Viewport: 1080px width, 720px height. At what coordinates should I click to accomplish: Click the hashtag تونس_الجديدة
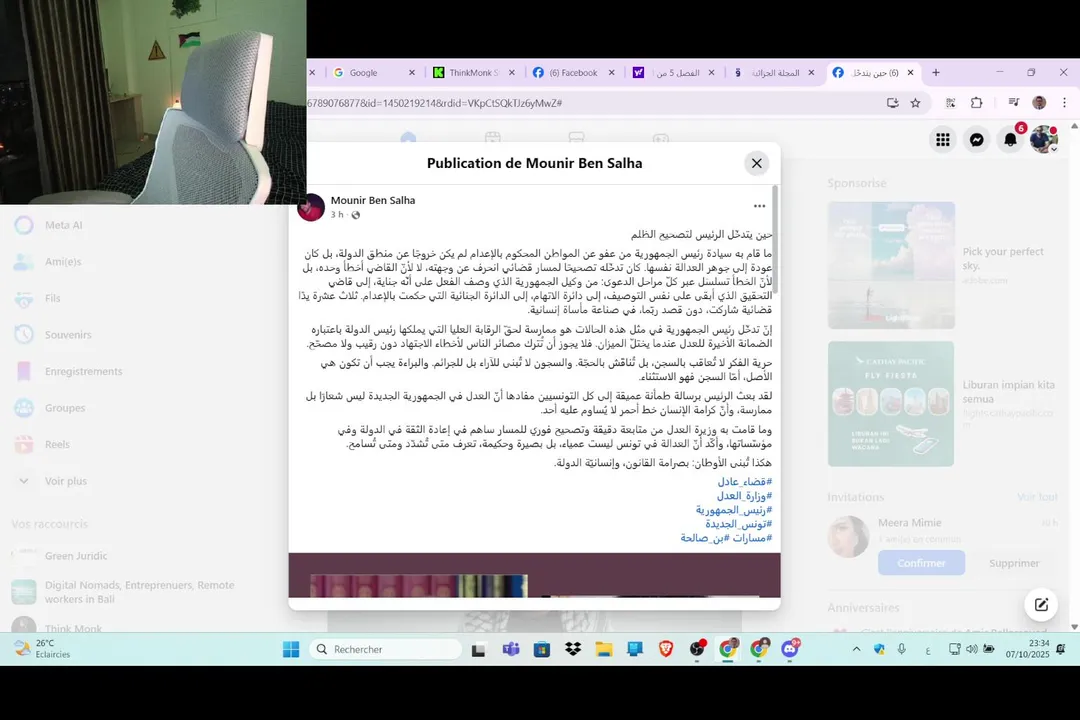[738, 524]
